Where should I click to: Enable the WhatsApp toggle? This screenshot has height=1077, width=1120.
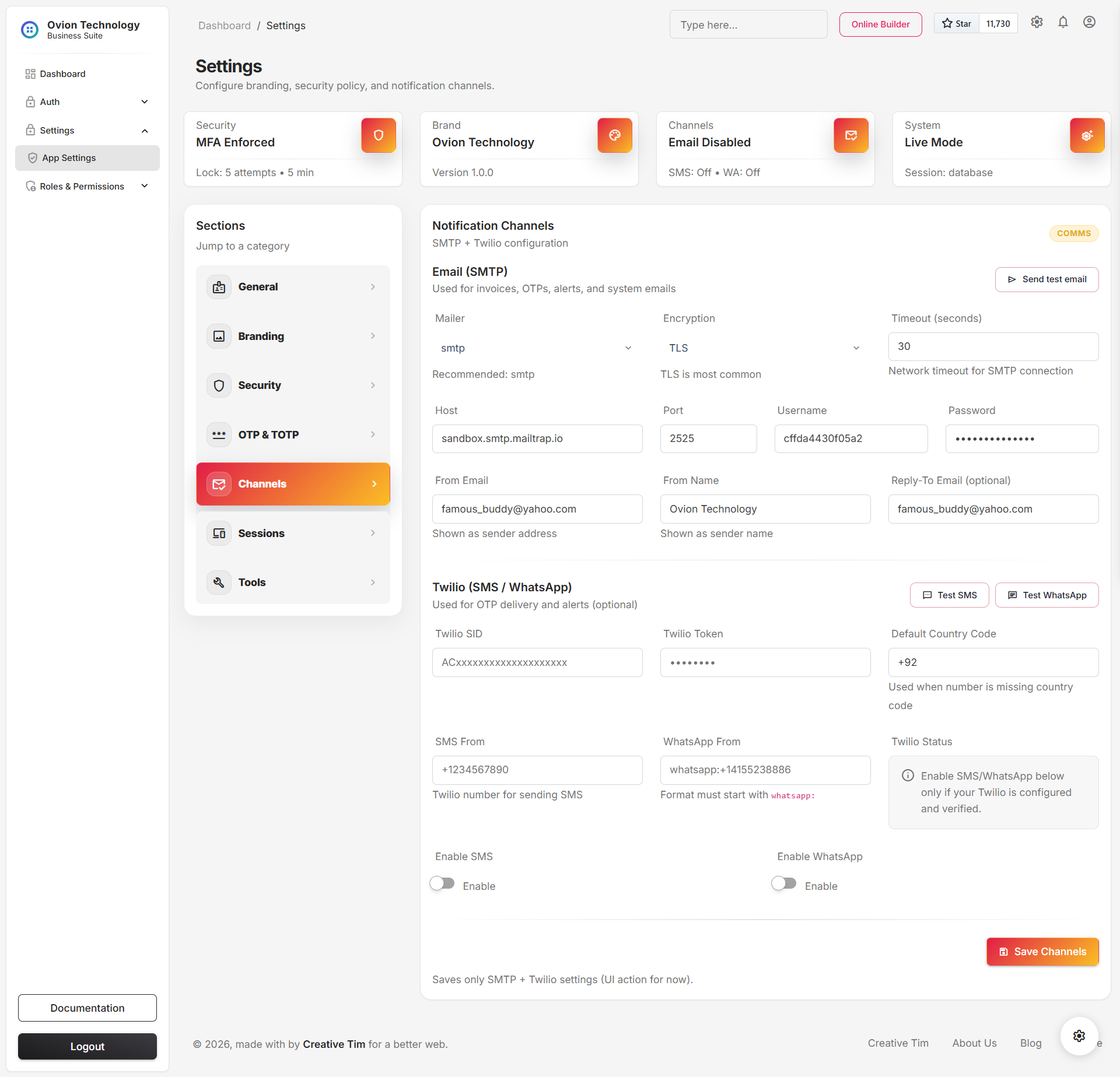783,883
